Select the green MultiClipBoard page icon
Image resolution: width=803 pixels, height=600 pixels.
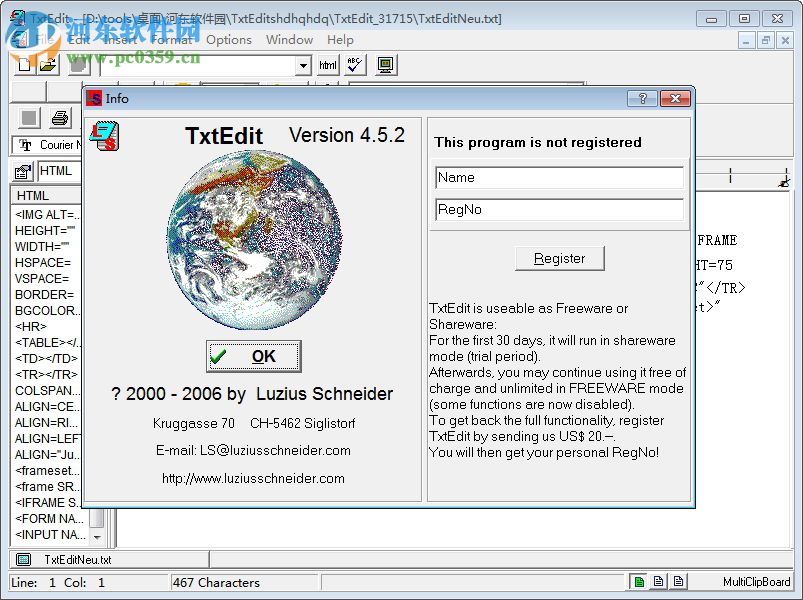(639, 580)
